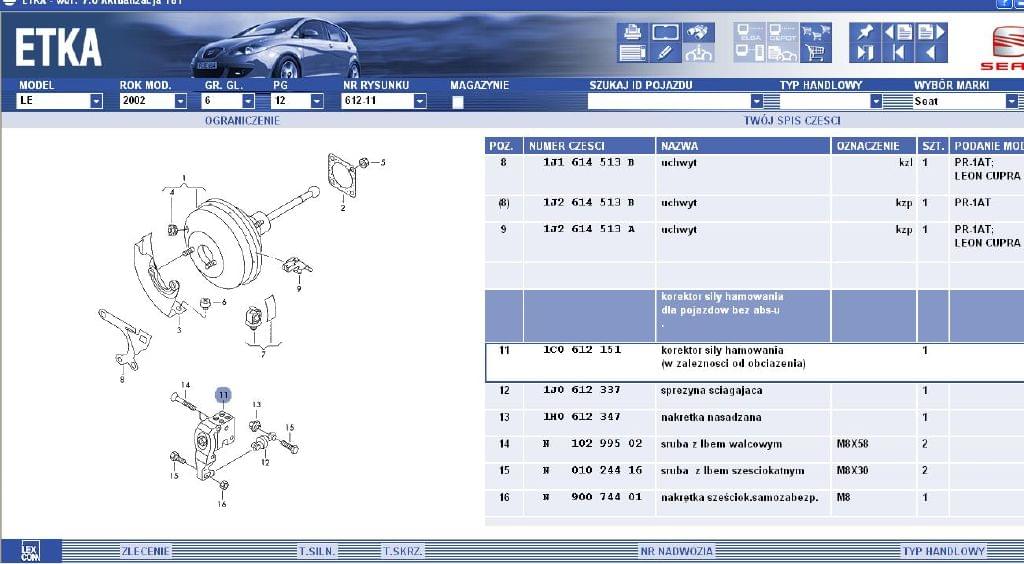This screenshot has width=1024, height=564.
Task: Open the MODEL dropdown showing LE
Action: click(96, 101)
